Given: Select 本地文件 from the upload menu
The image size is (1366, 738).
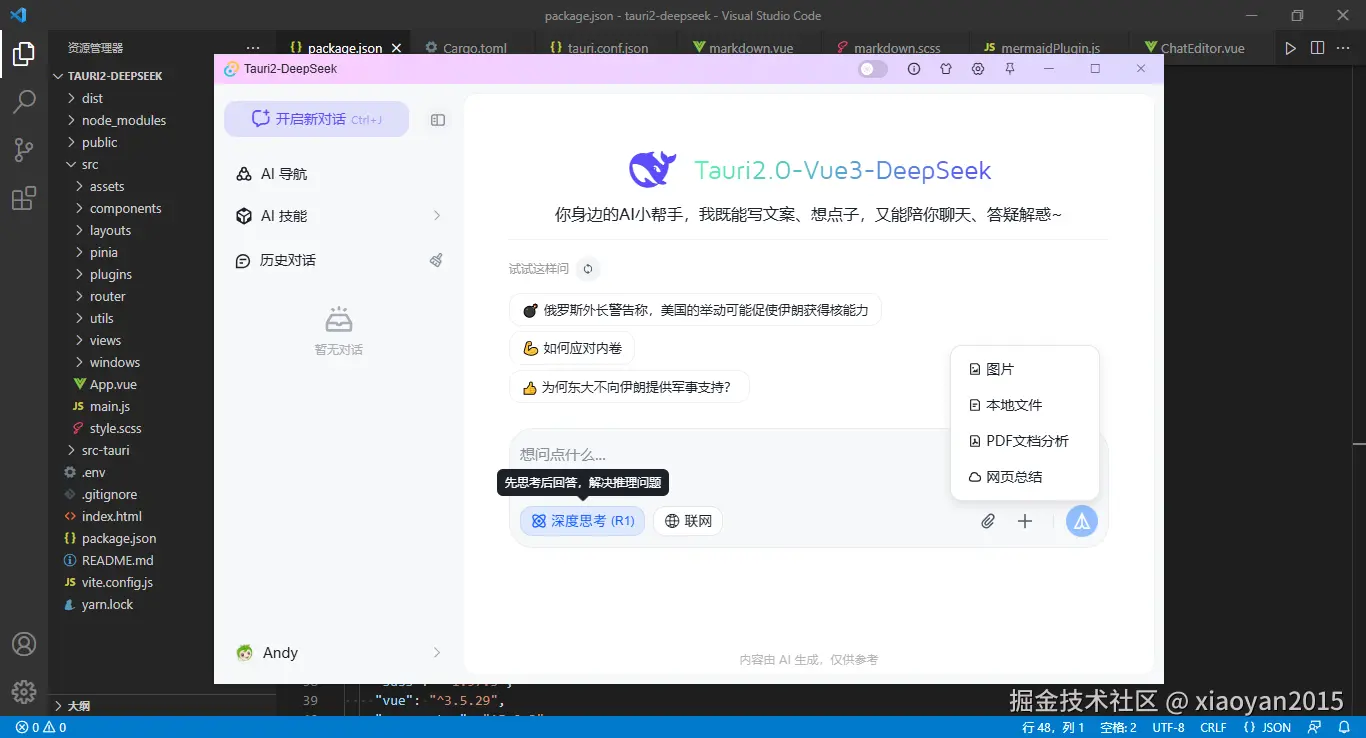Looking at the screenshot, I should tap(1012, 404).
